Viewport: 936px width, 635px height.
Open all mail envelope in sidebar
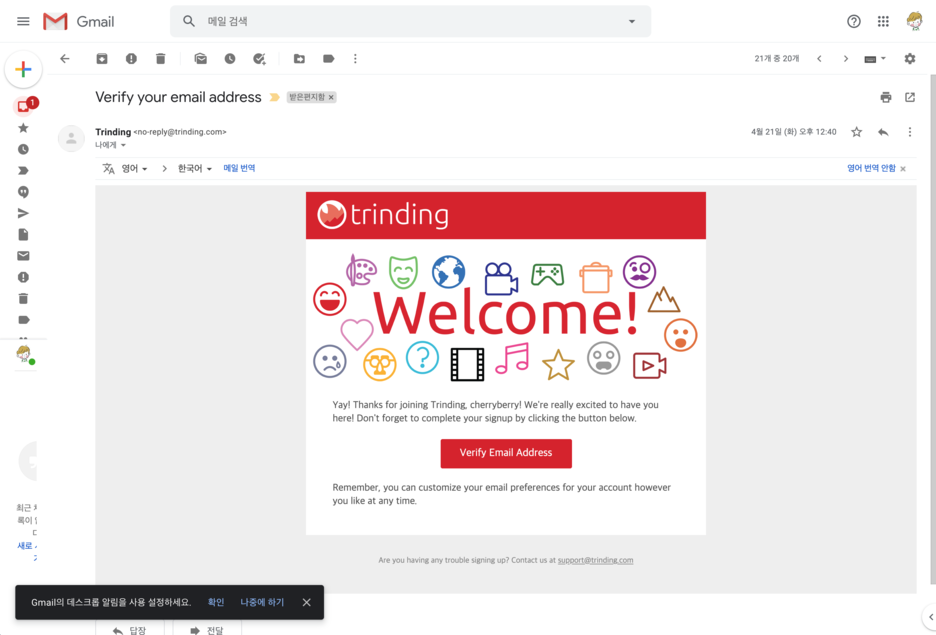23,256
